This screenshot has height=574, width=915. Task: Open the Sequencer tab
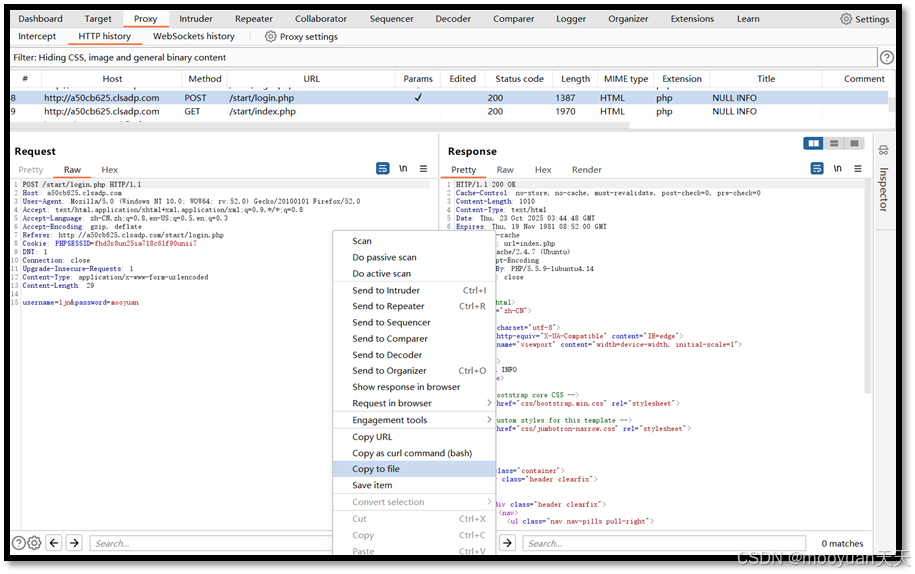392,19
